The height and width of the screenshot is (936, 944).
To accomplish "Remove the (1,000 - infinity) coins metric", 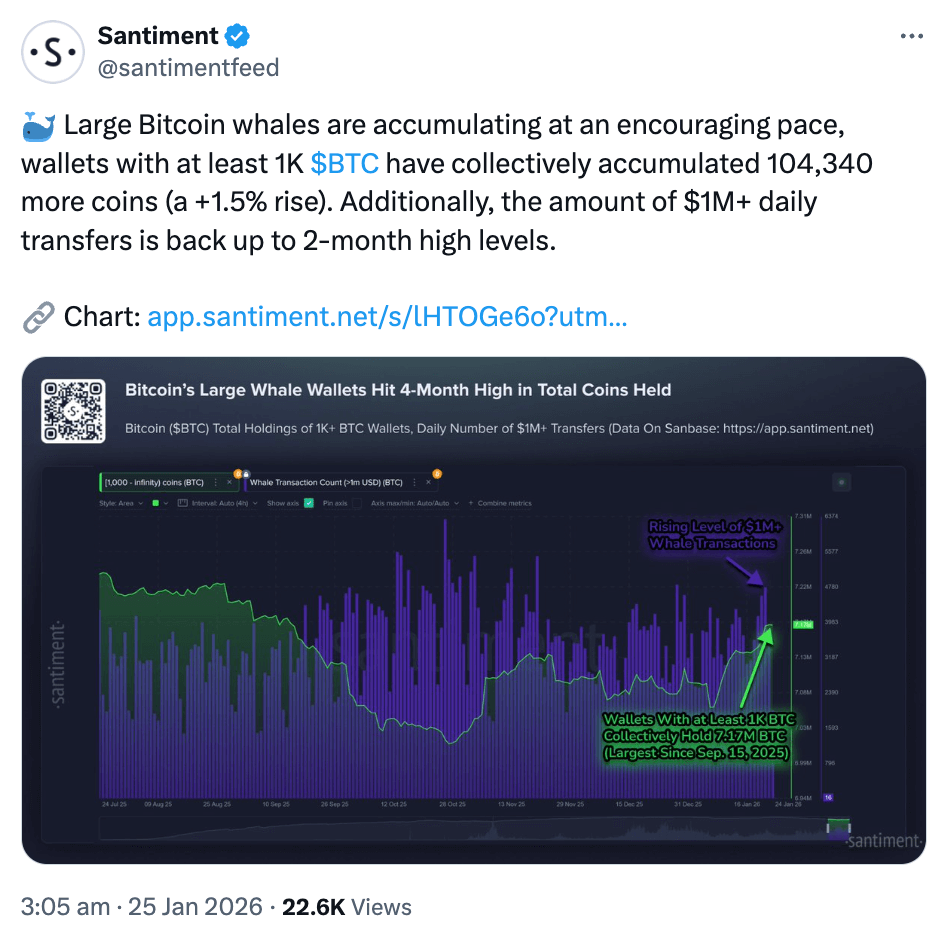I will click(x=230, y=482).
